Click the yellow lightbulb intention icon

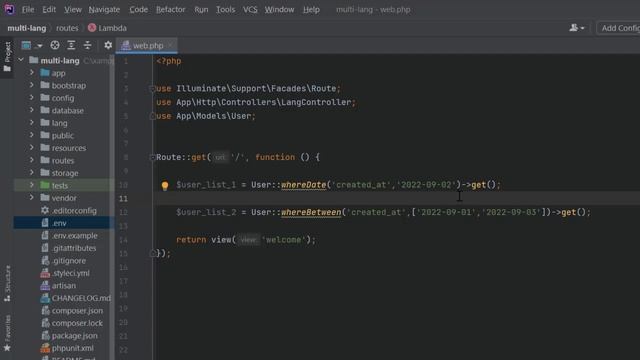[164, 186]
